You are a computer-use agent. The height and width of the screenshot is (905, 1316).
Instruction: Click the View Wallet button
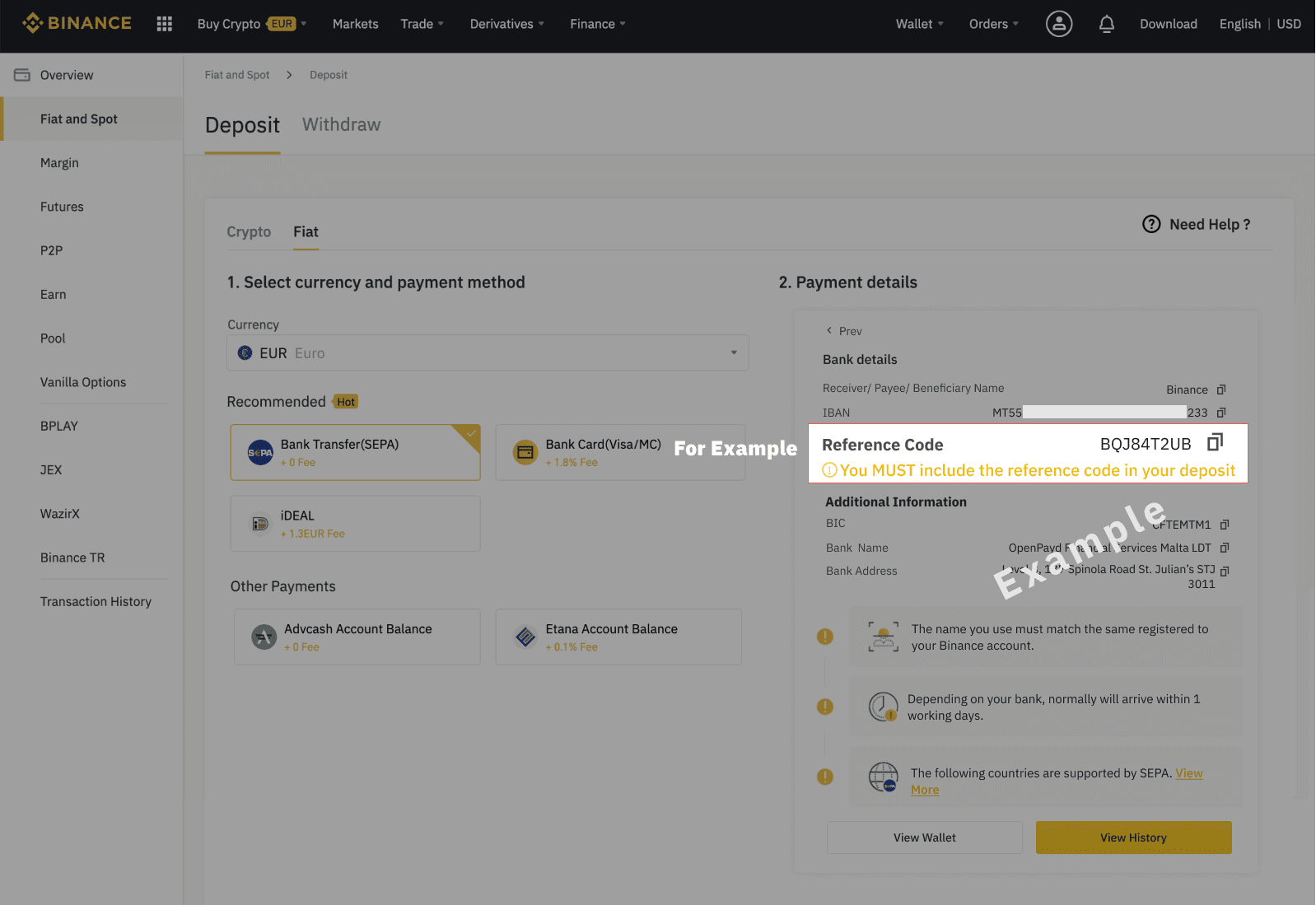[925, 837]
